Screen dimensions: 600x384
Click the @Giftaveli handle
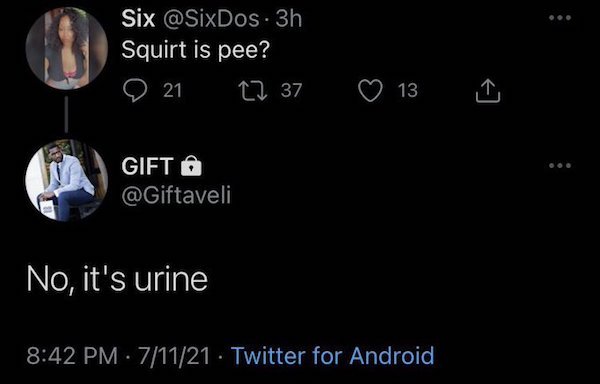click(176, 196)
